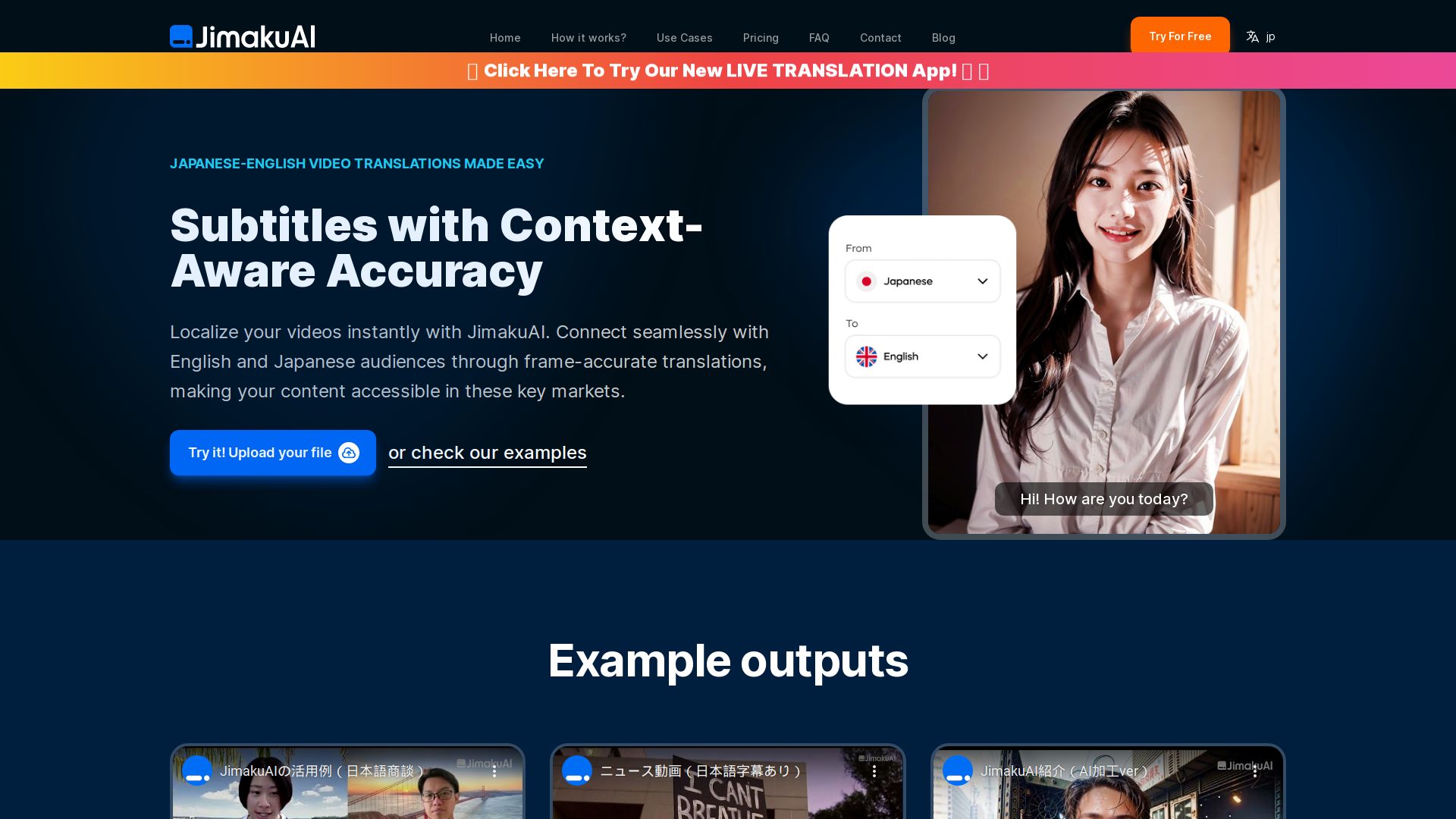Click the LIVE TRANSLATION App banner
This screenshot has width=1456, height=819.
(x=728, y=71)
